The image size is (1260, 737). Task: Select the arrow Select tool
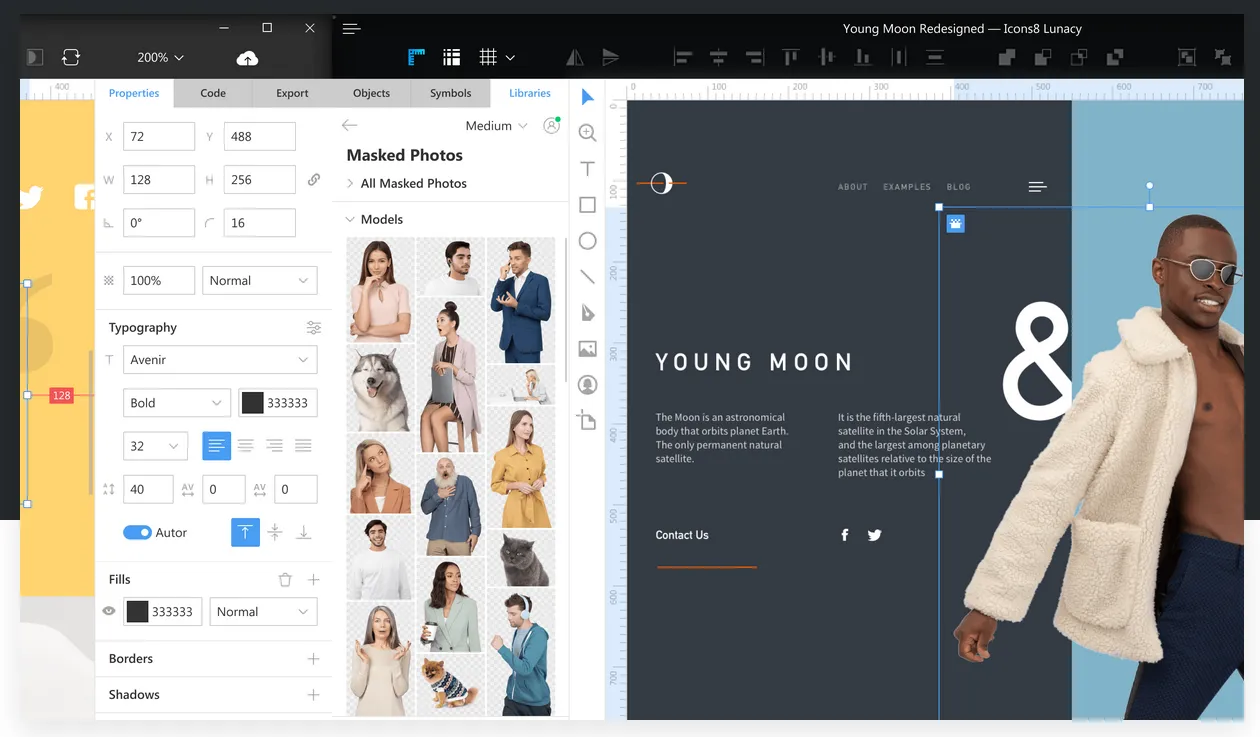(x=587, y=97)
